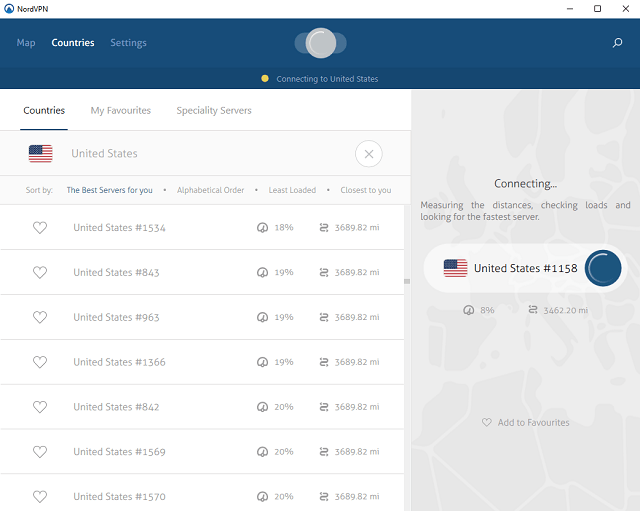The height and width of the screenshot is (511, 640).
Task: Click United States #1158 server label
Action: [x=526, y=268]
